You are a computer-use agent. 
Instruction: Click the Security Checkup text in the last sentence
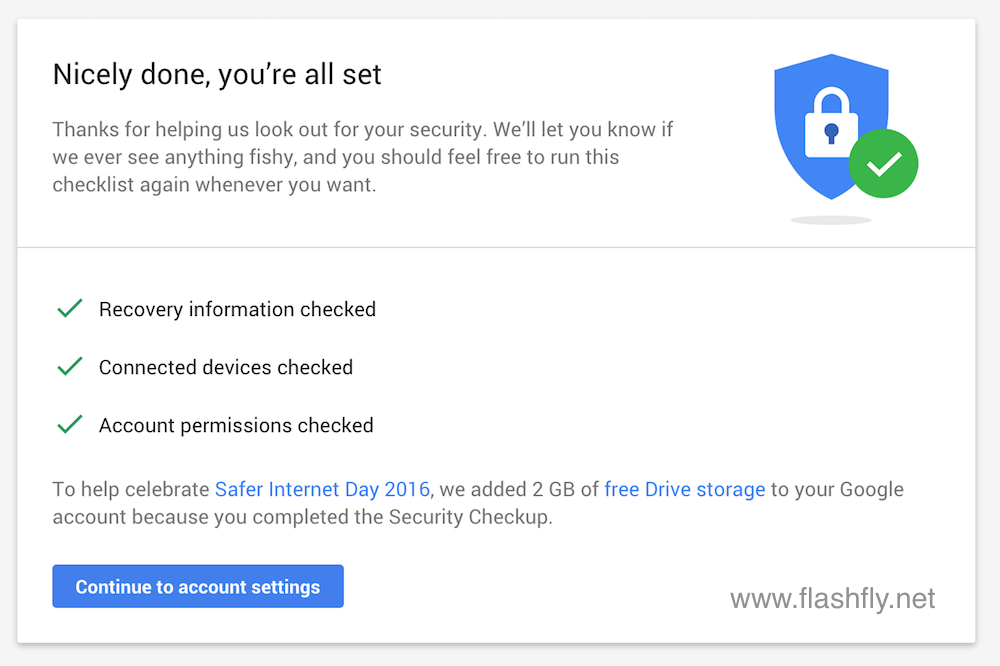[469, 518]
